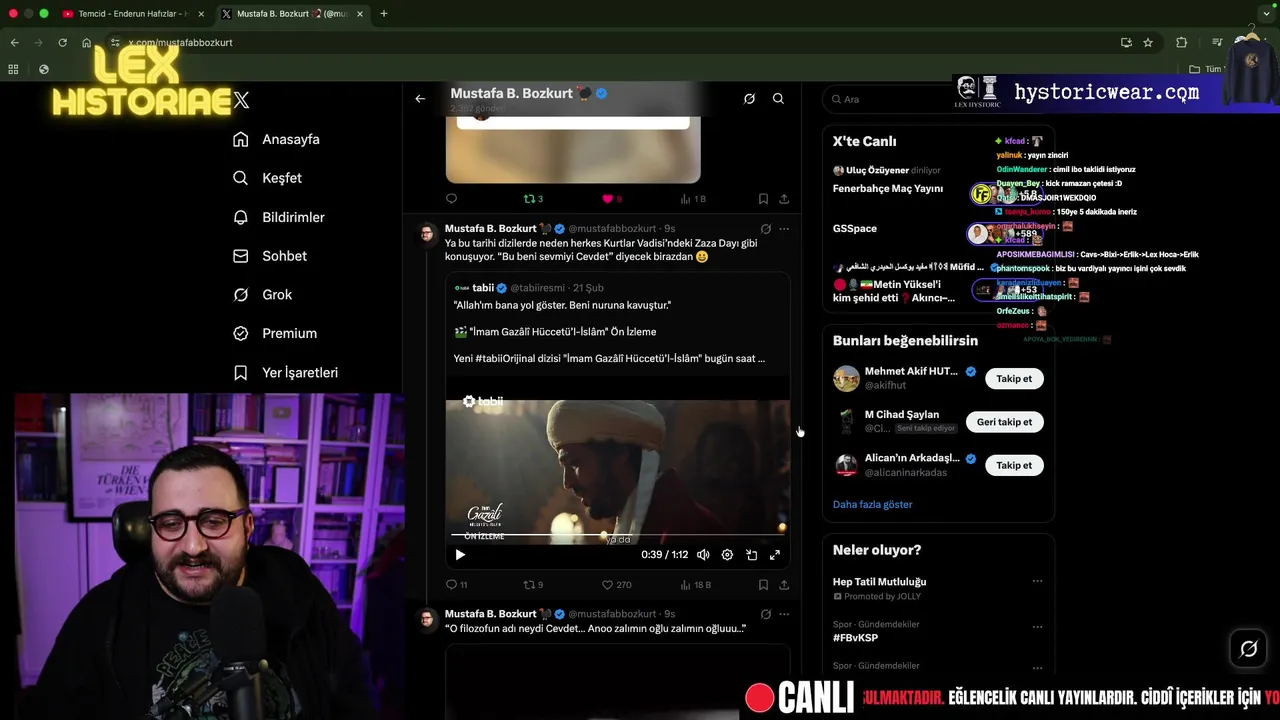Follow Alican'ın Arkadaşl... with Takip et
The width and height of the screenshot is (1280, 720).
[x=1014, y=465]
